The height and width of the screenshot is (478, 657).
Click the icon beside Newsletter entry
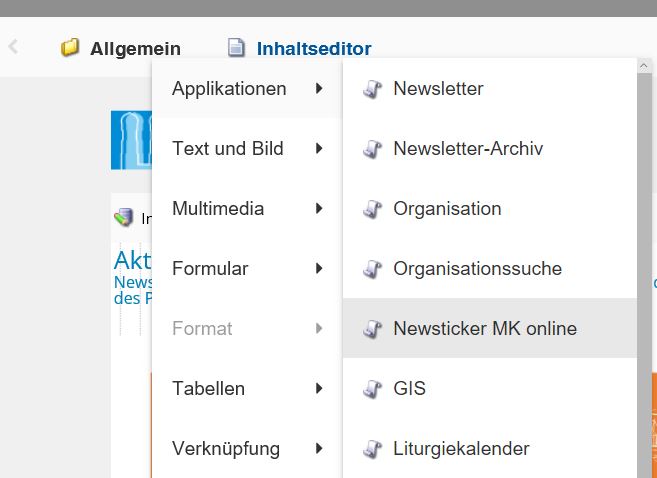372,89
